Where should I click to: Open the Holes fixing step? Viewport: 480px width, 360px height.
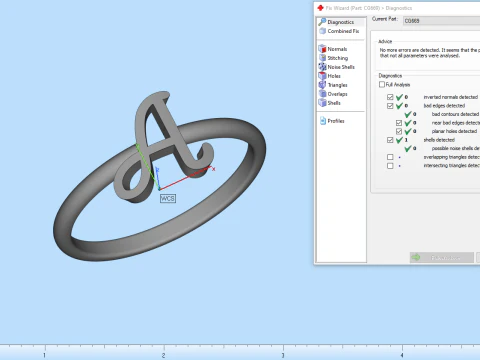point(330,76)
